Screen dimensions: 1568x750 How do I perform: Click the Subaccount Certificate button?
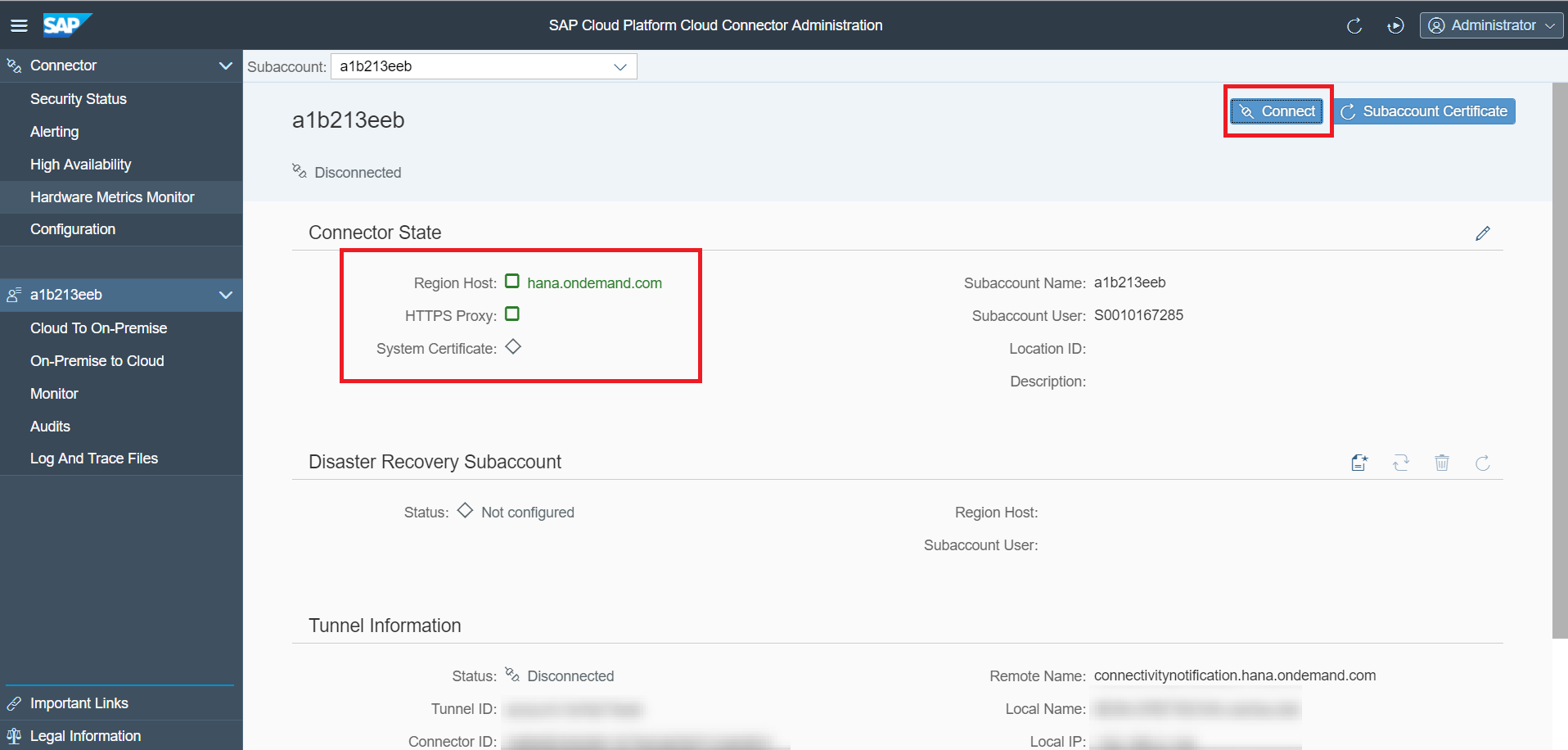(1425, 111)
